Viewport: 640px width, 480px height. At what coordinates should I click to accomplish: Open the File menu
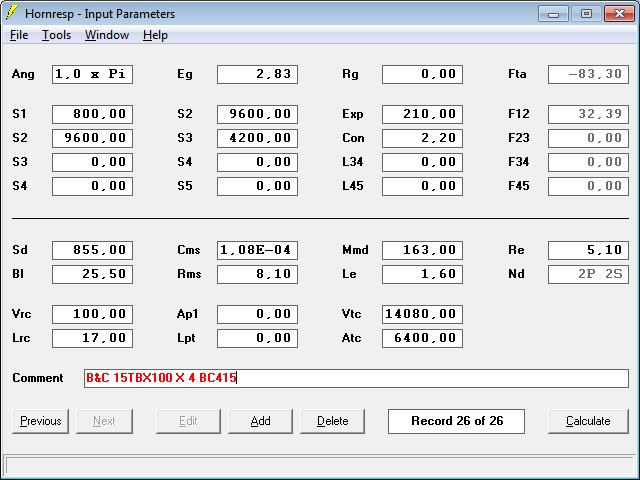(19, 35)
